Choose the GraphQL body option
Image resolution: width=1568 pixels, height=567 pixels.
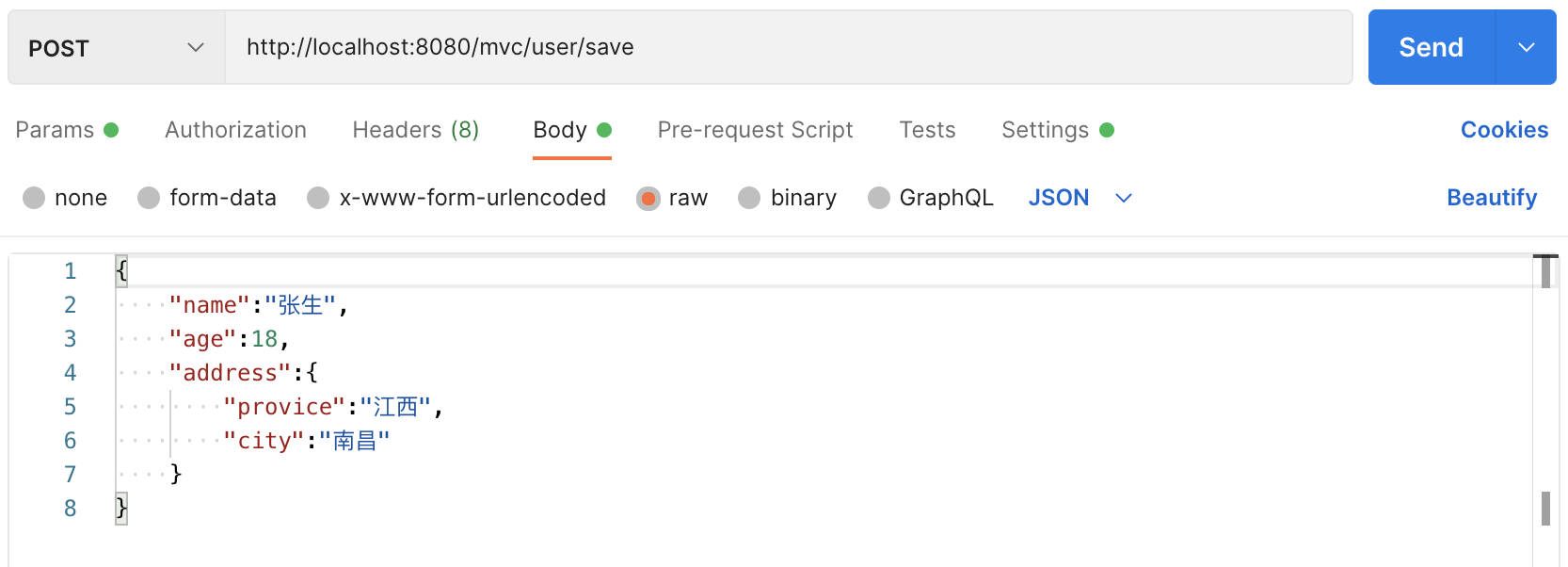click(878, 198)
